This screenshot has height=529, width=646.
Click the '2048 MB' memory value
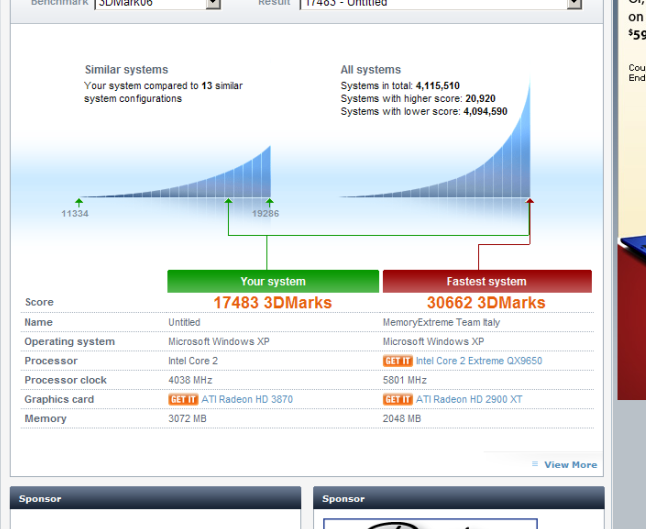(x=402, y=419)
